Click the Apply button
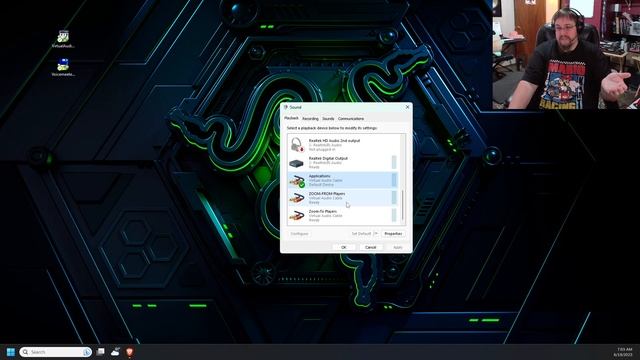 [398, 247]
